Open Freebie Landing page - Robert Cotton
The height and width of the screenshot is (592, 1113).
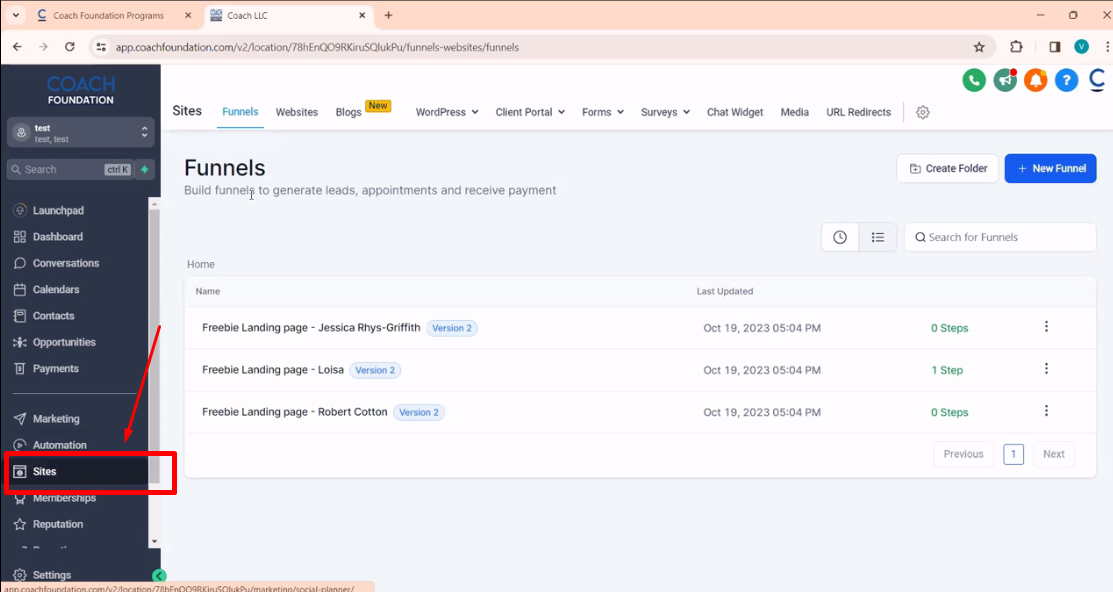tap(295, 412)
